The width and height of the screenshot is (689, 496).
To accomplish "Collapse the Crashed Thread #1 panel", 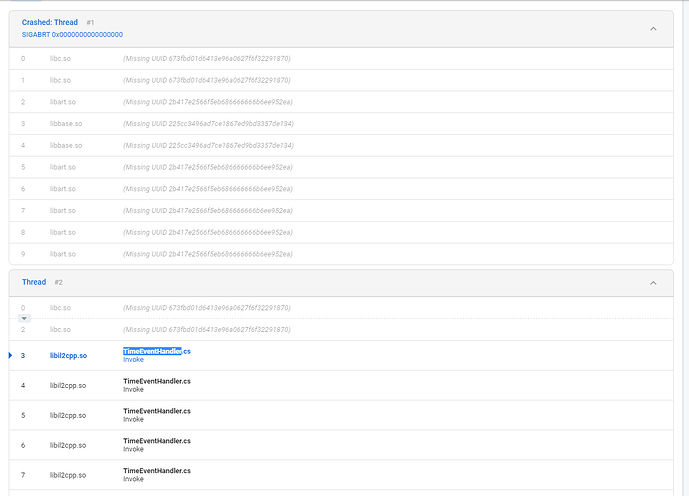I will click(653, 28).
